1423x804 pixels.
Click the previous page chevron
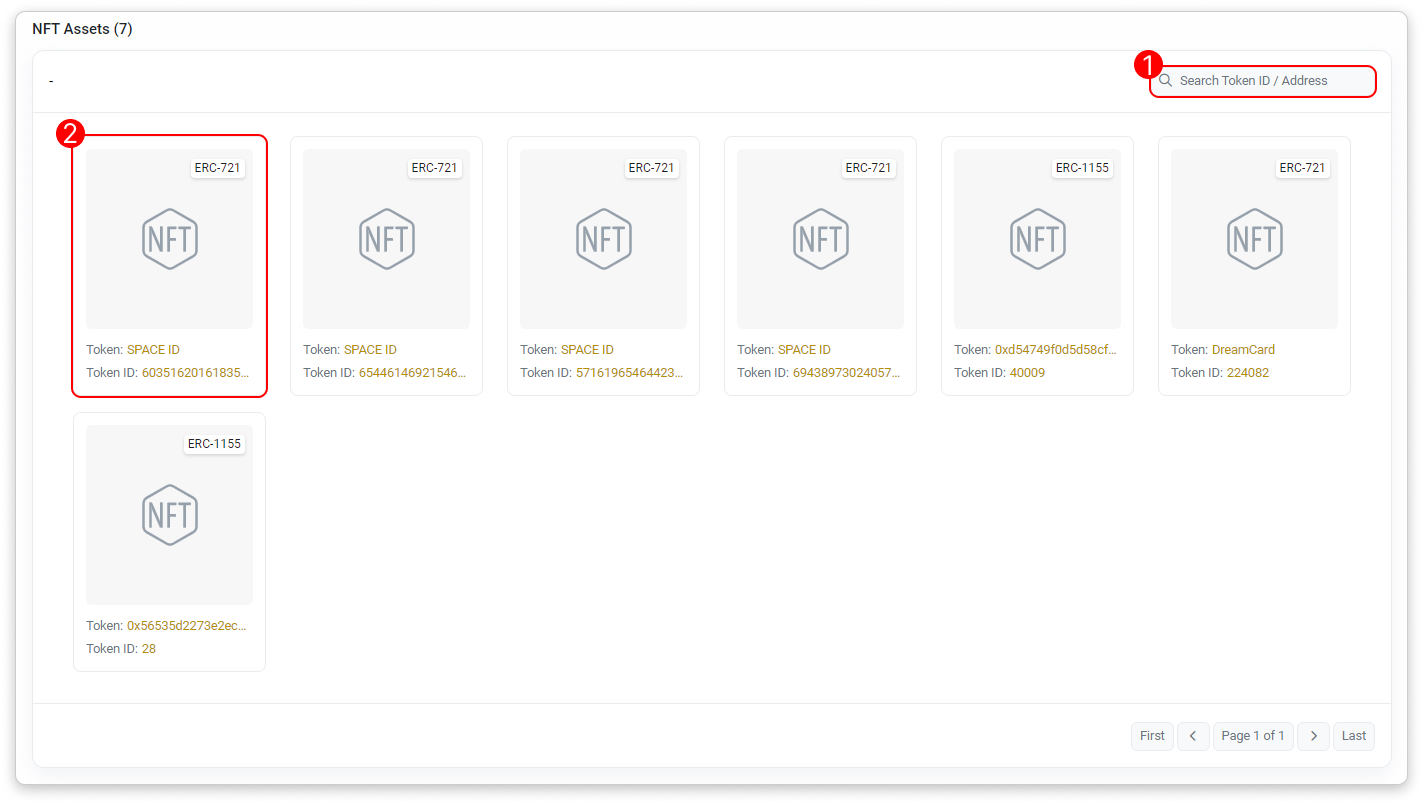pos(1193,736)
